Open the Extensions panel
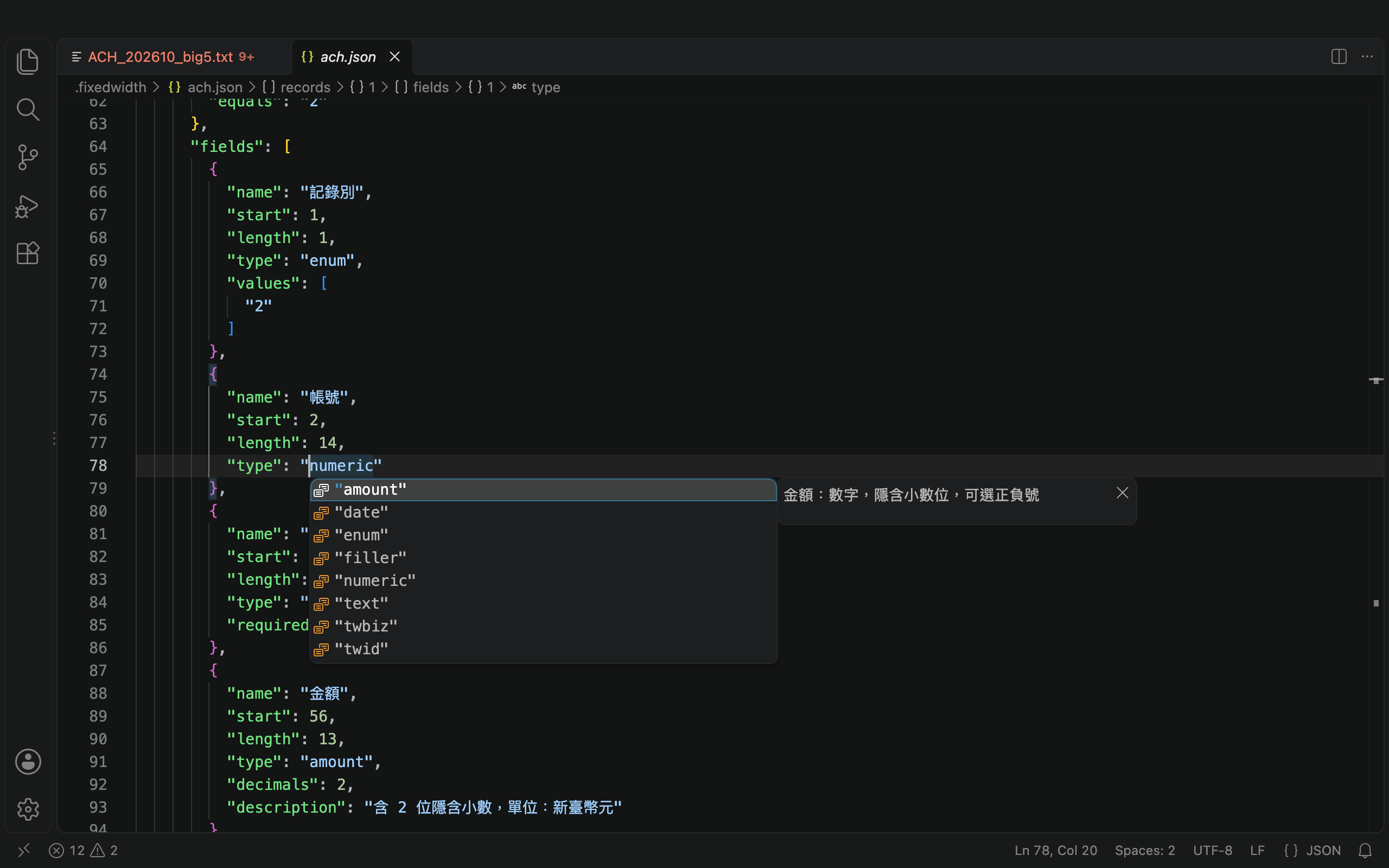Screen dimensions: 1389x868 [x=28, y=253]
